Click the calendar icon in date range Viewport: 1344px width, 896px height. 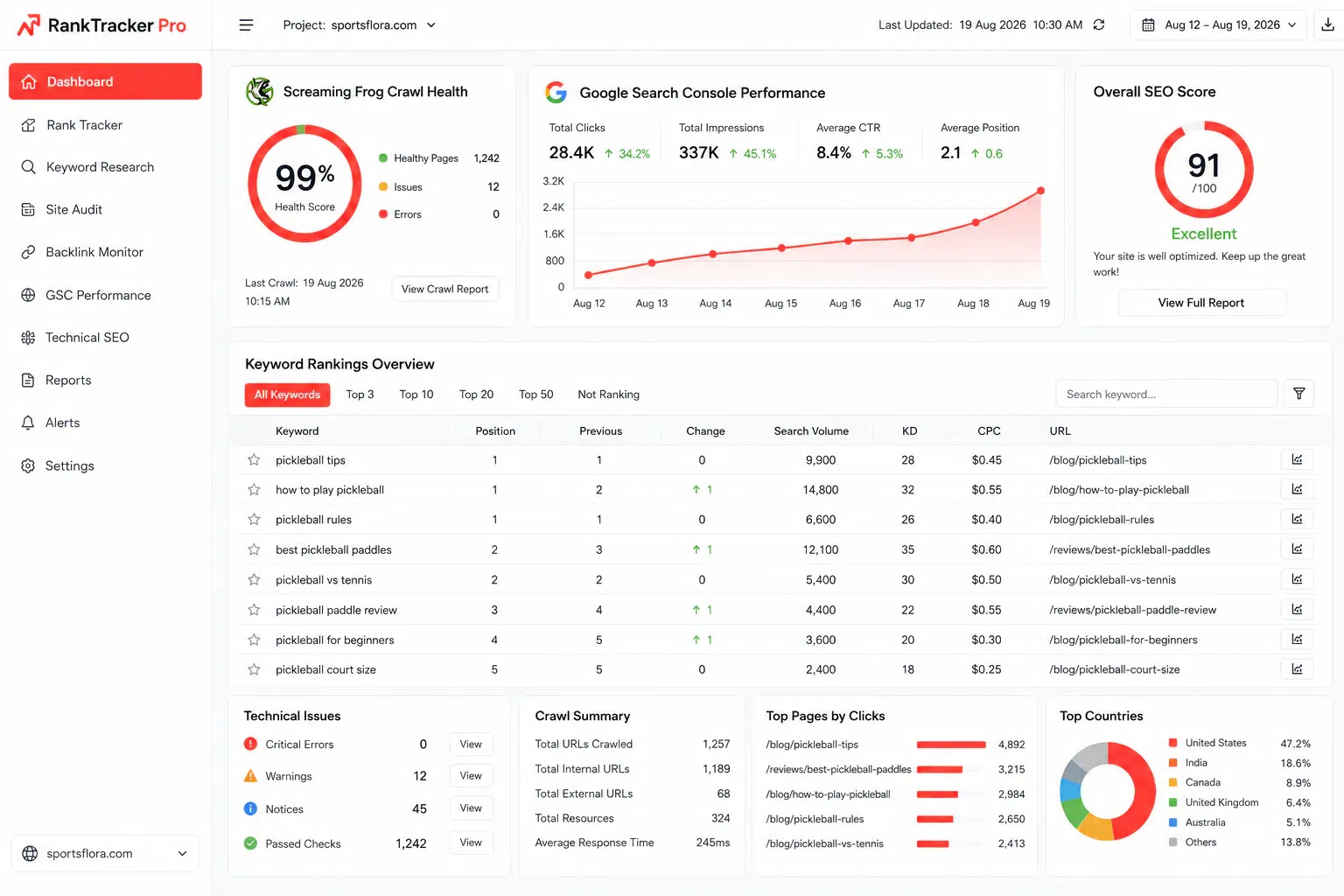click(1148, 25)
